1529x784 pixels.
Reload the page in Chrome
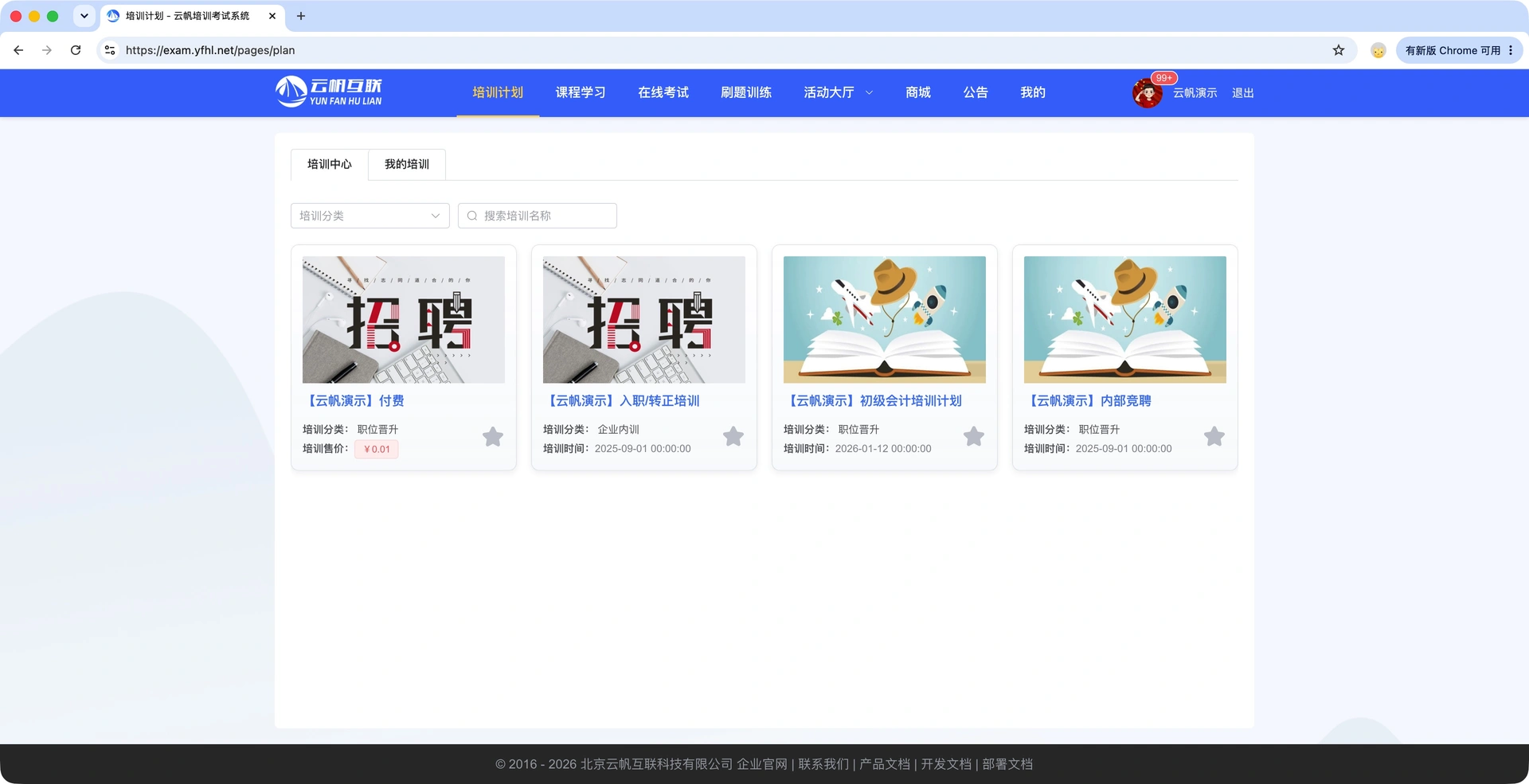coord(76,50)
